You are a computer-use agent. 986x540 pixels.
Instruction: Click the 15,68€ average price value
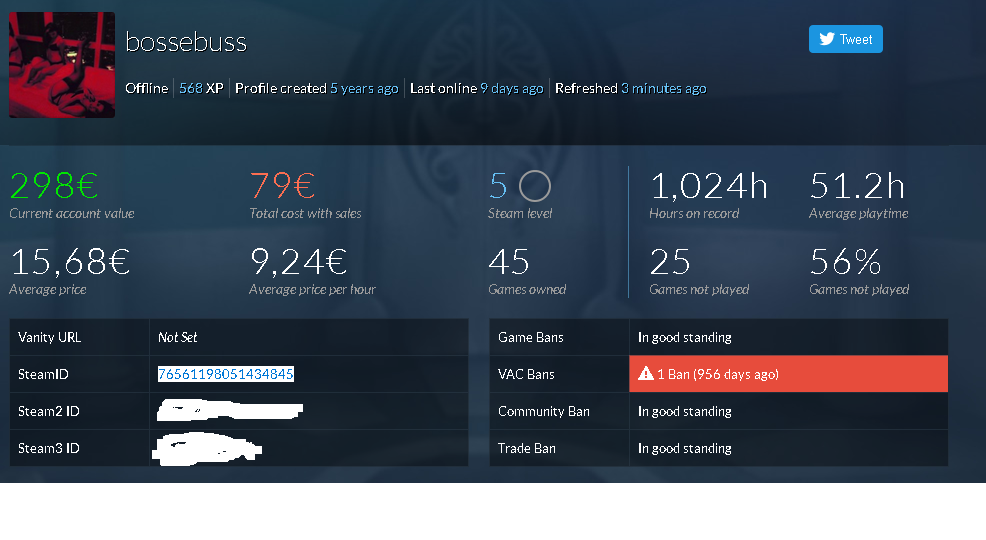[x=70, y=262]
